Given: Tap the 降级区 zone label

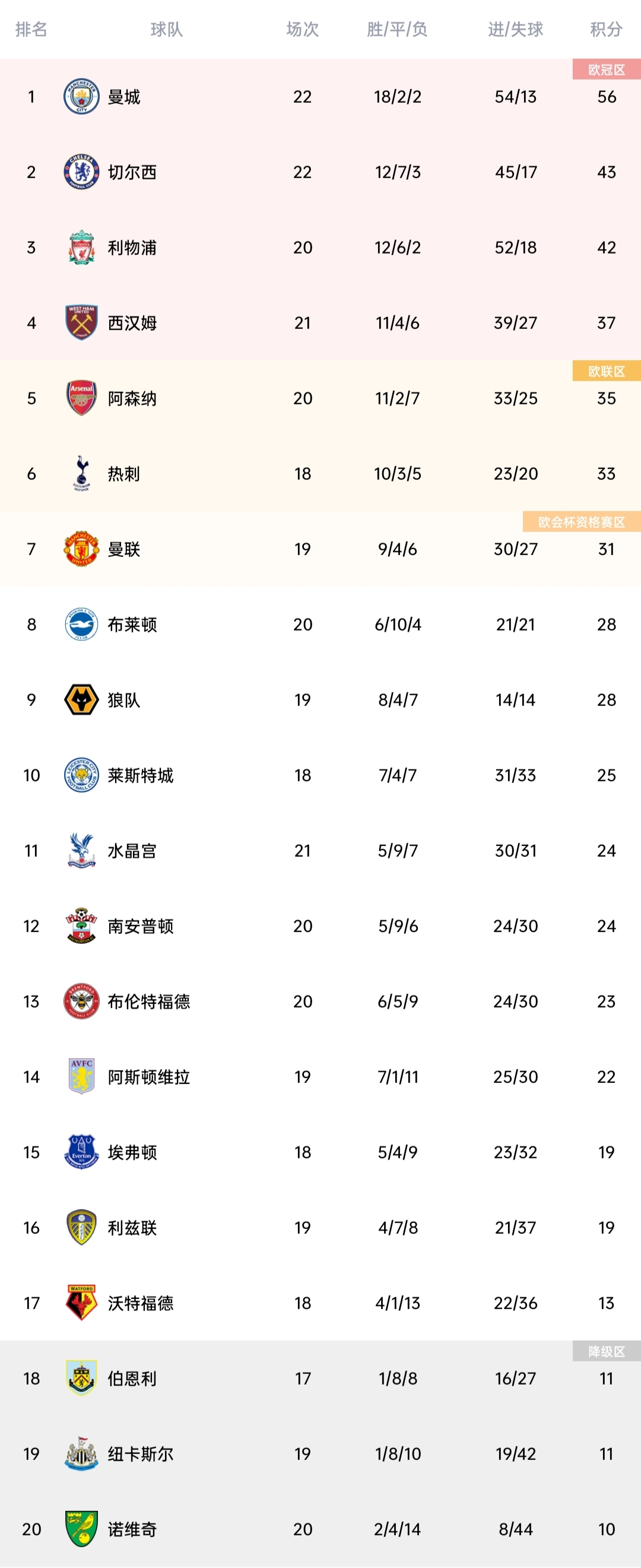Looking at the screenshot, I should point(607,1351).
